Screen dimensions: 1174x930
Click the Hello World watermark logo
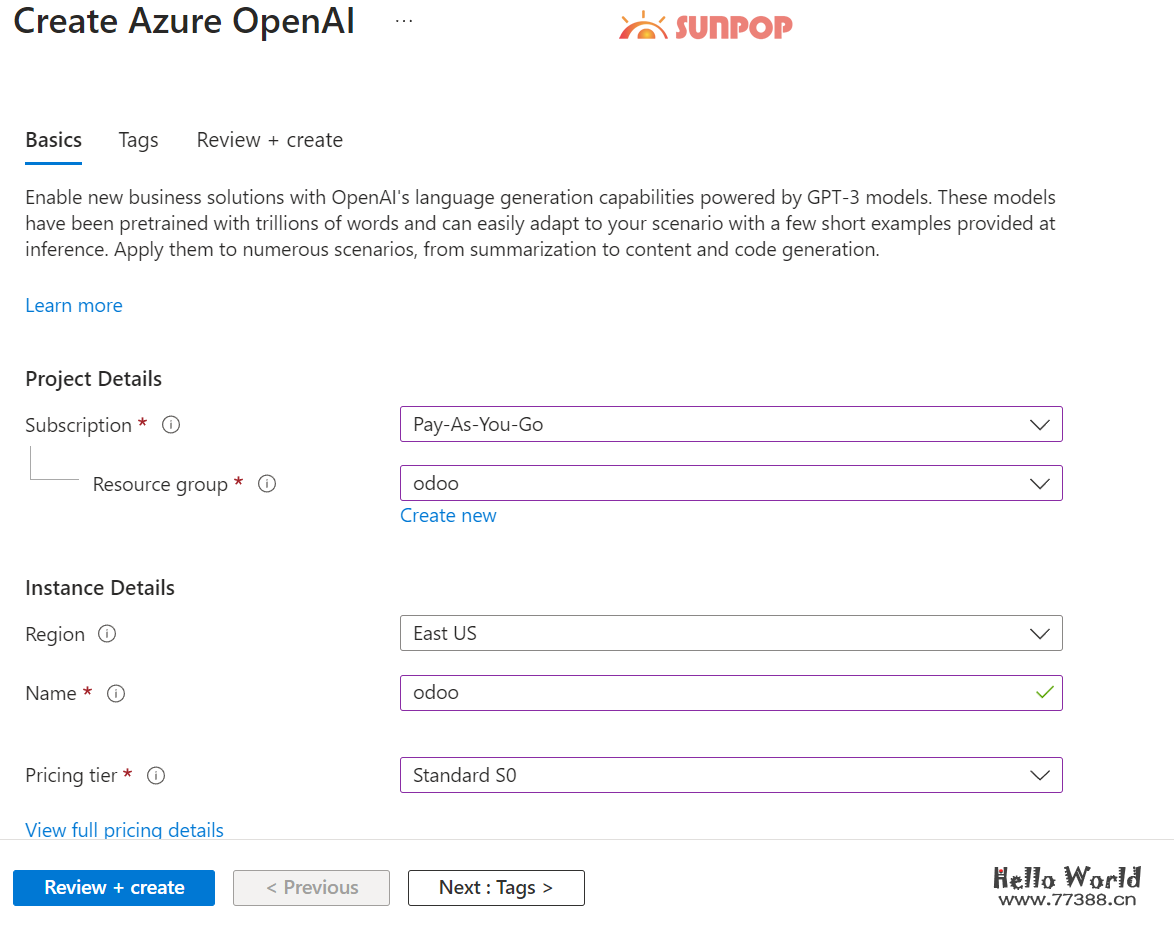[x=1067, y=886]
